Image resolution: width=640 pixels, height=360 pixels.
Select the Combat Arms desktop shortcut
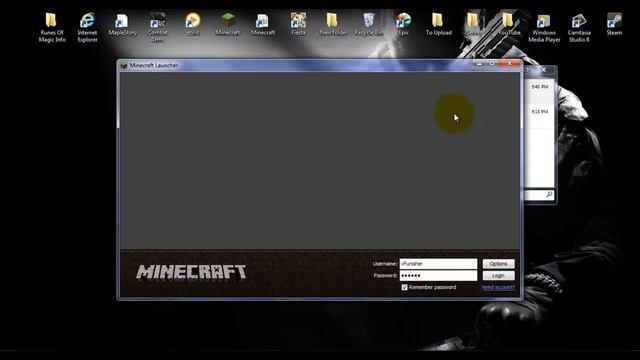tap(157, 27)
